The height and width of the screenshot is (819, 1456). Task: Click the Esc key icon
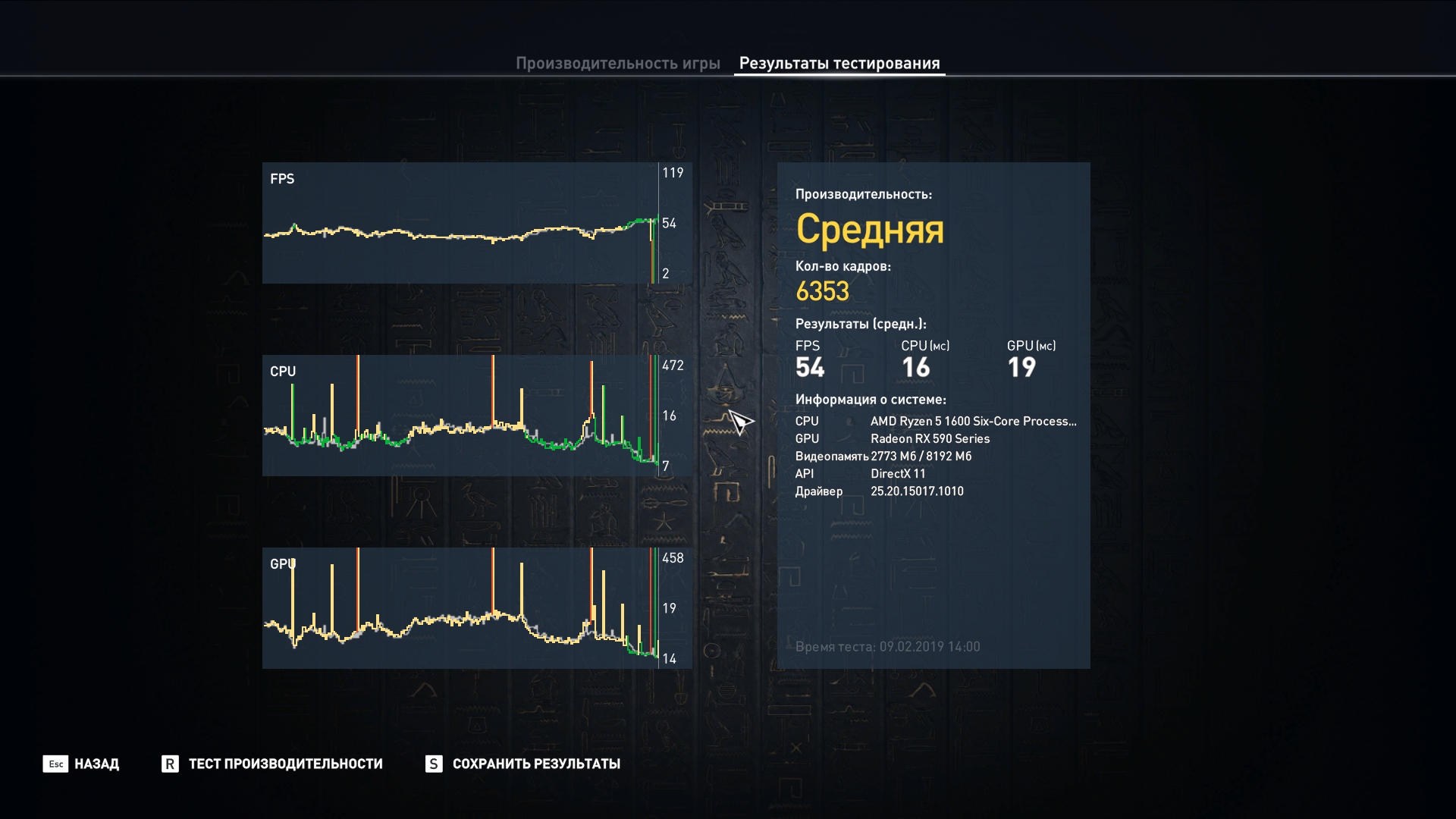click(55, 764)
